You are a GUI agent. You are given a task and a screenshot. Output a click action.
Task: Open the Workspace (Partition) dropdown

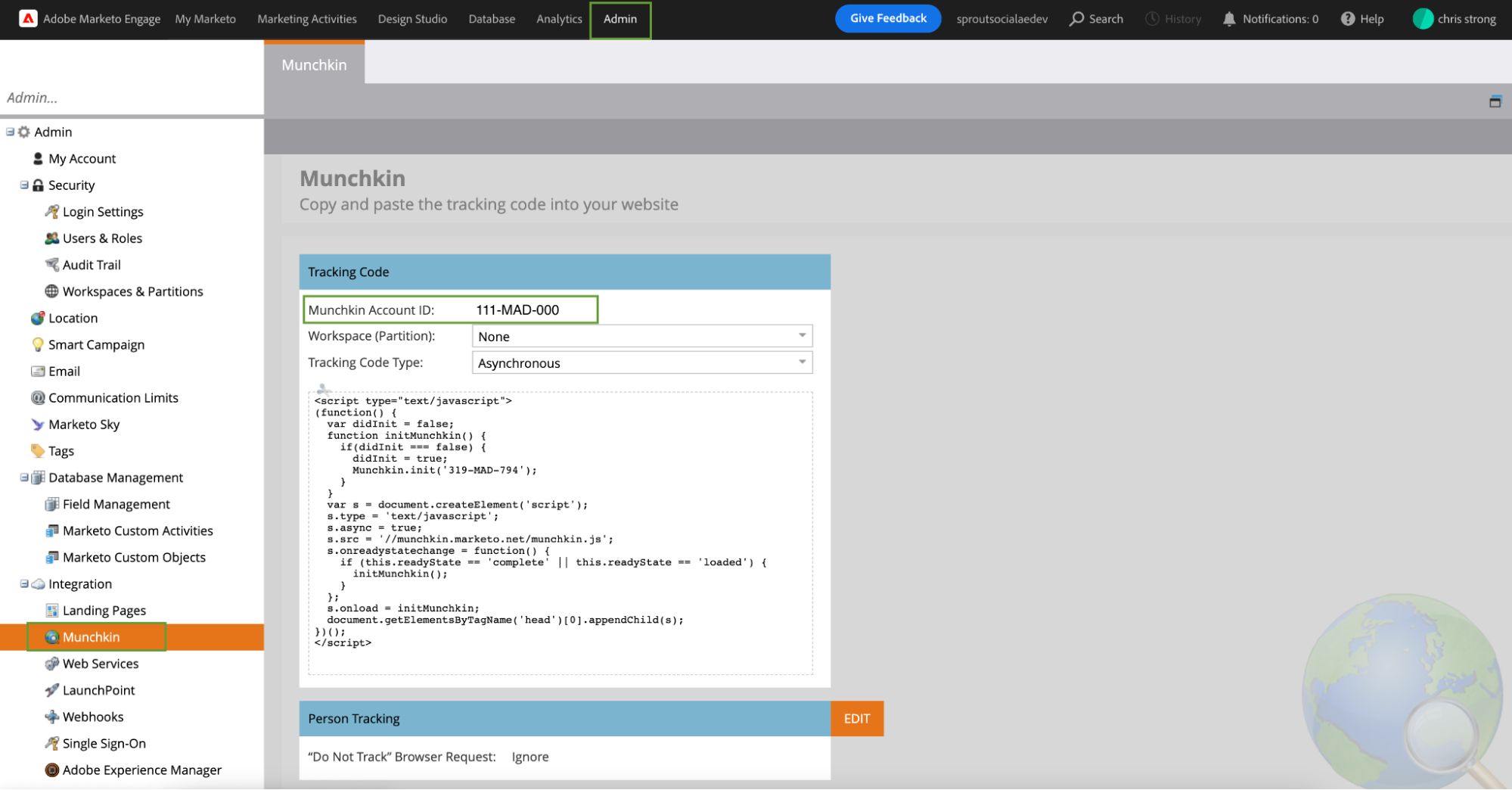[x=642, y=336]
